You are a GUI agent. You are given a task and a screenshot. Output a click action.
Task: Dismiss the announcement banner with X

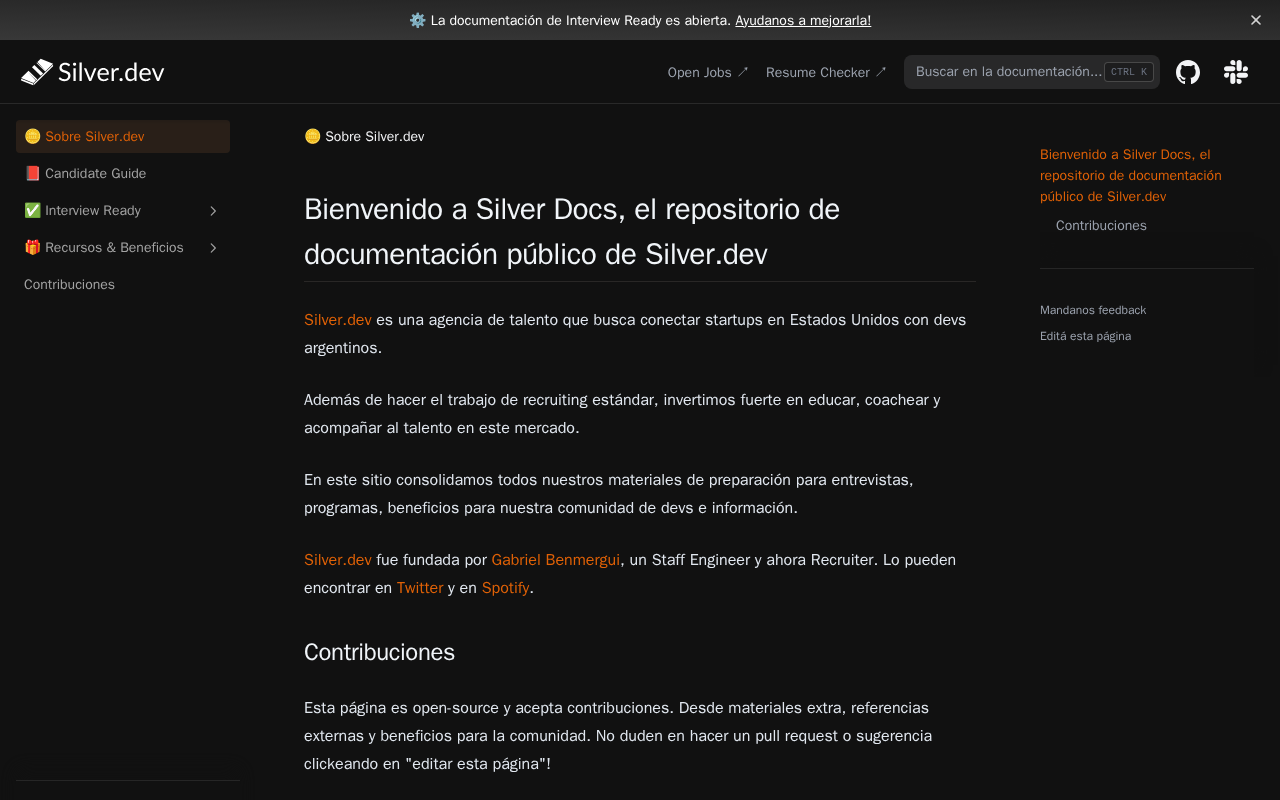[1256, 20]
